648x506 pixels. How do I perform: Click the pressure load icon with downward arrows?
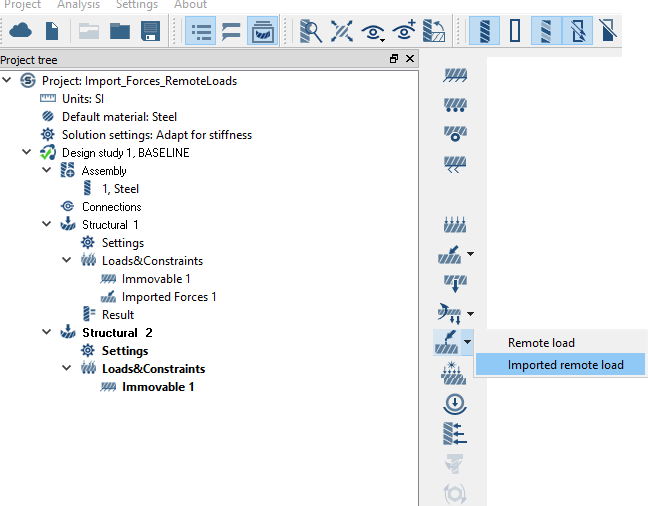pyautogui.click(x=455, y=226)
